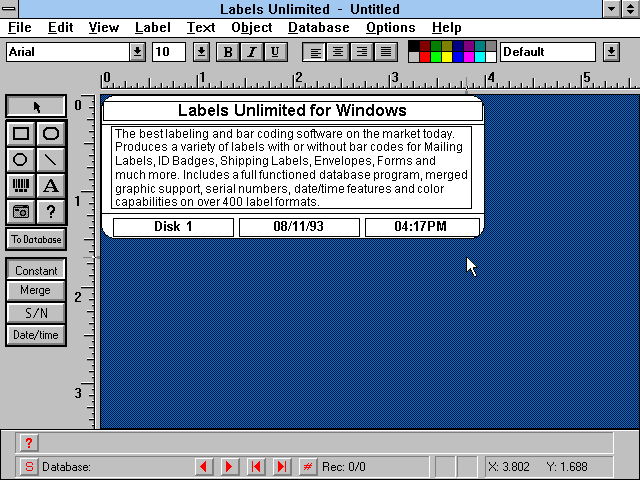Pick the cyan color swatch
The image size is (640, 480).
click(x=480, y=57)
